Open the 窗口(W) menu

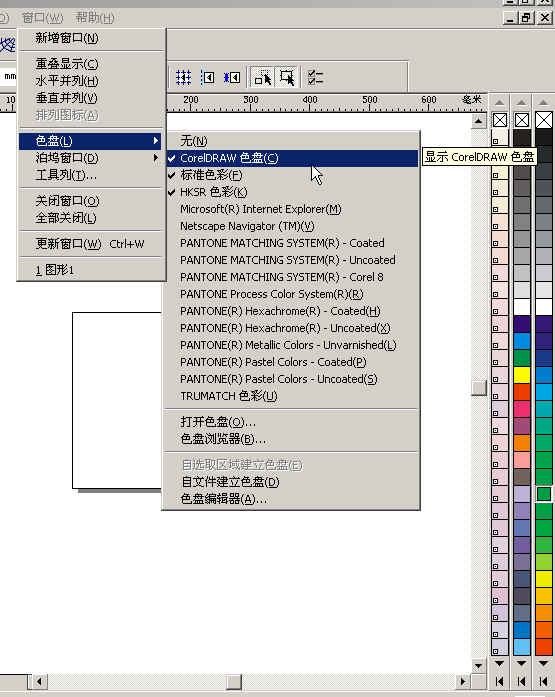(42, 18)
